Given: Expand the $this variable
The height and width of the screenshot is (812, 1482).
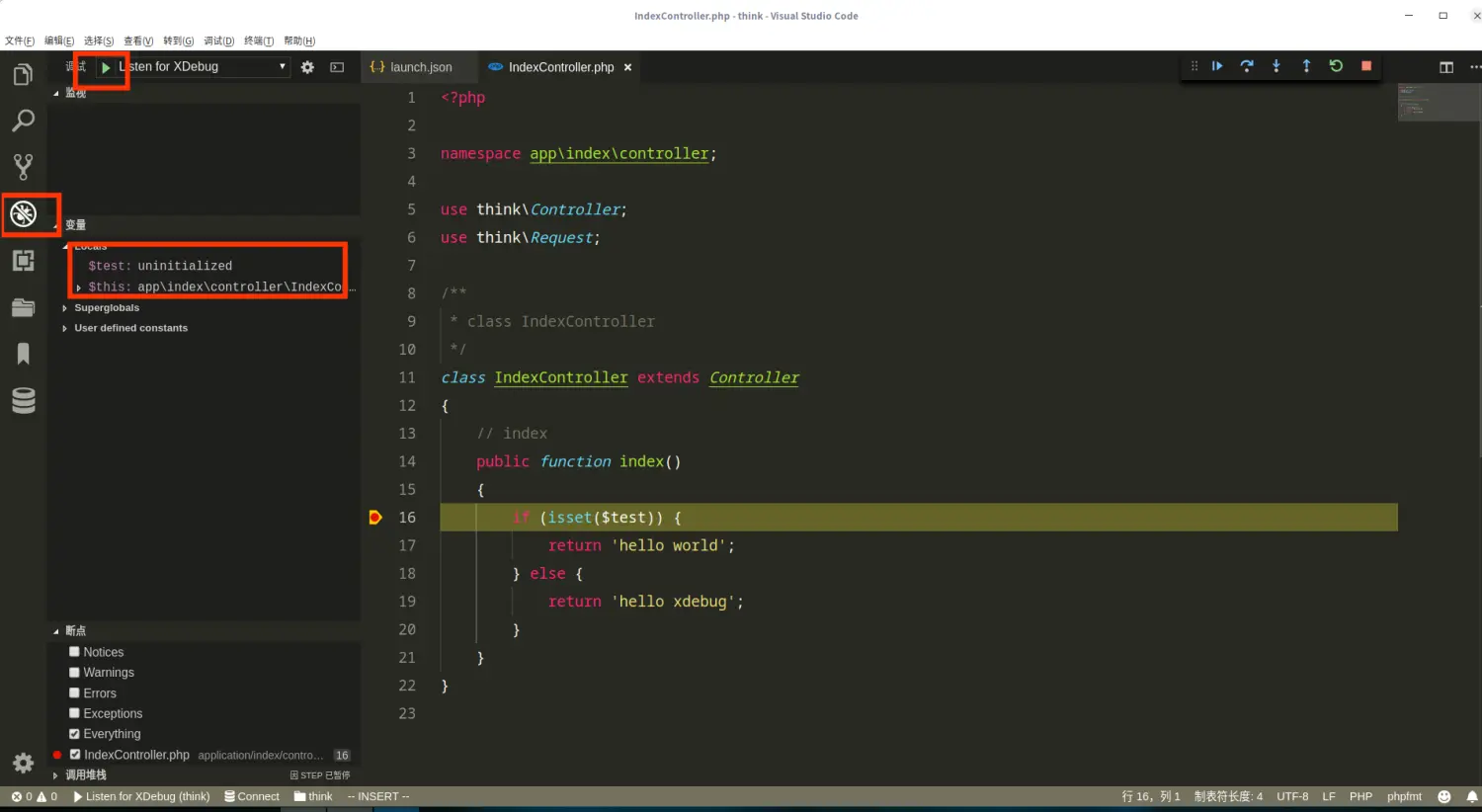Looking at the screenshot, I should 79,287.
